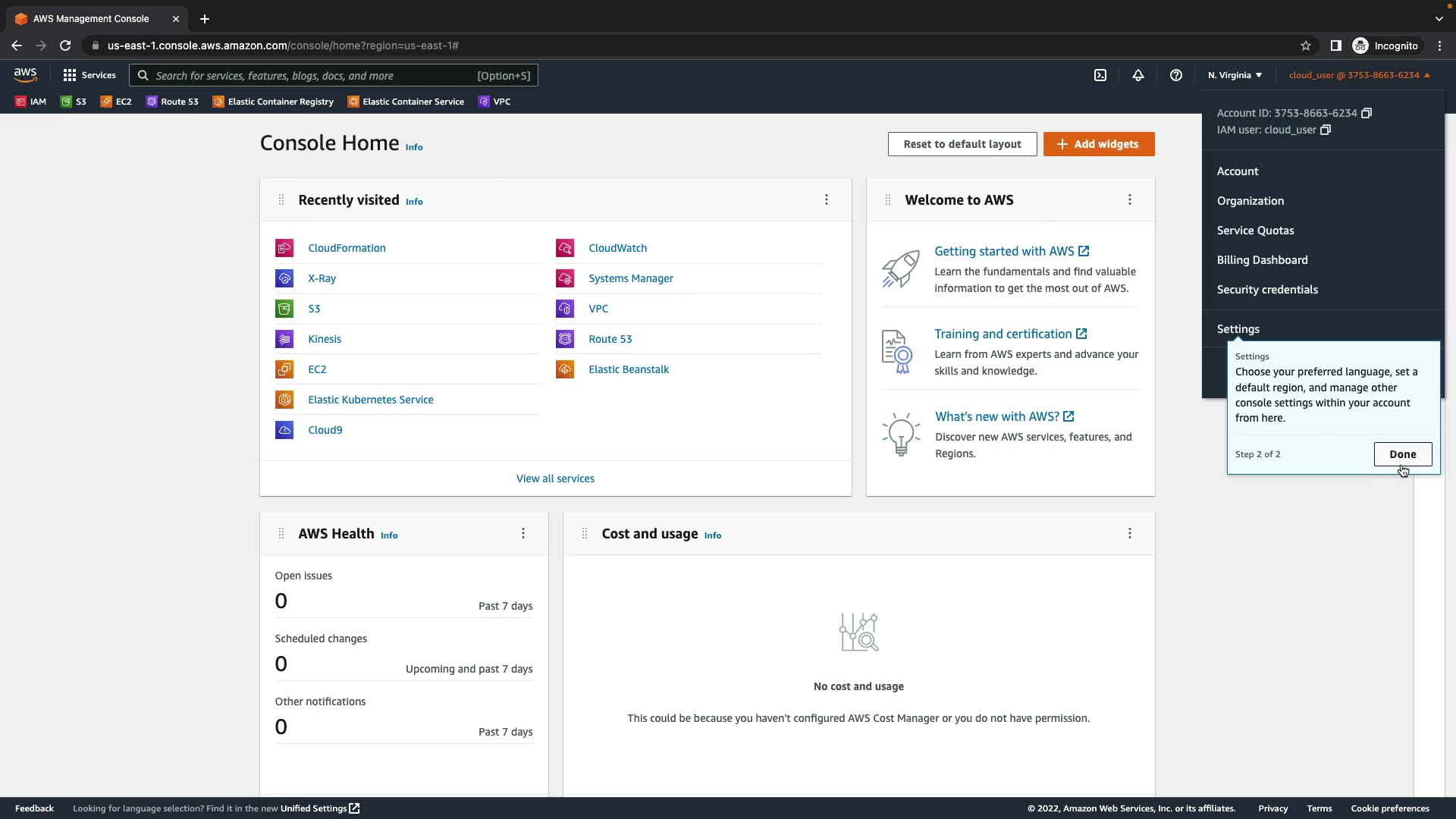Select Security credentials menu item
Viewport: 1456px width, 819px height.
[x=1267, y=290]
